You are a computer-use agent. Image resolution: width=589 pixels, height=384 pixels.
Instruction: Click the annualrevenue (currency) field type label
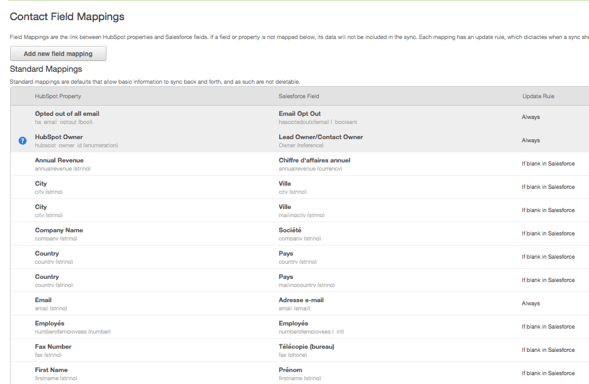click(x=310, y=169)
